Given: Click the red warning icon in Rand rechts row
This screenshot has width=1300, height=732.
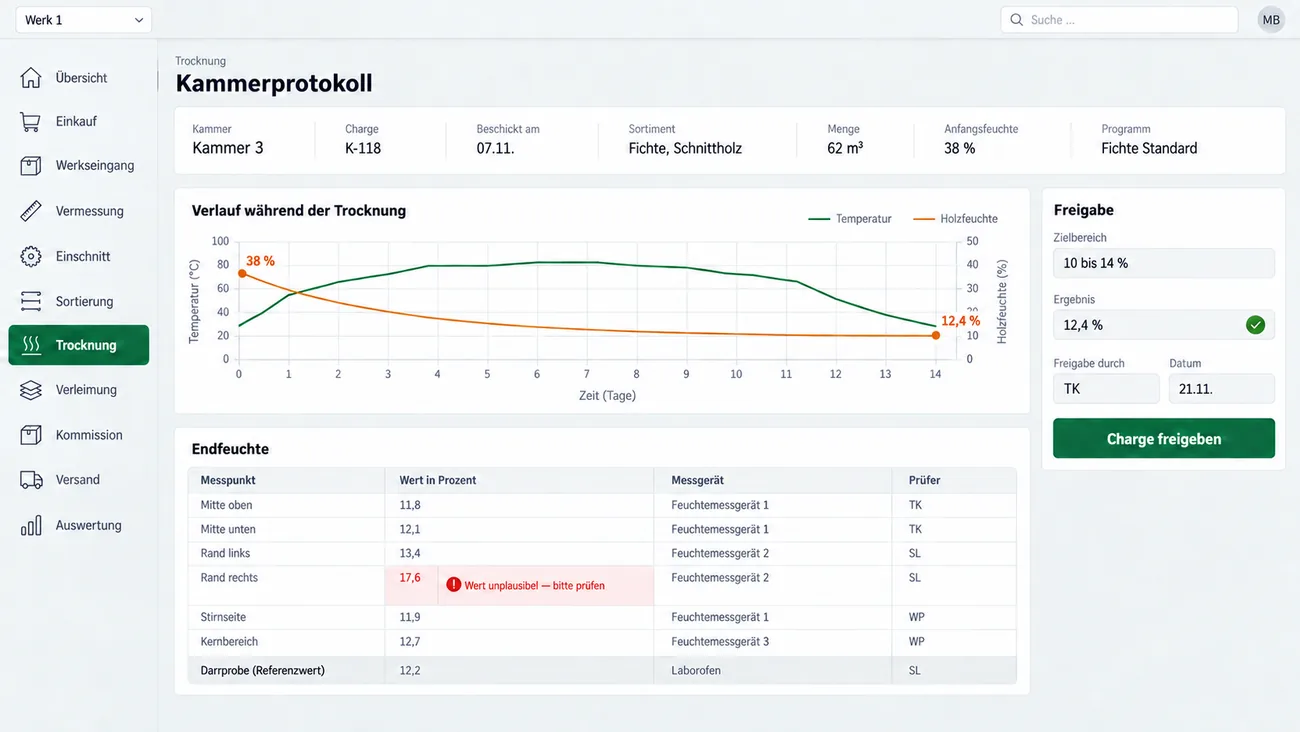Looking at the screenshot, I should tap(454, 585).
